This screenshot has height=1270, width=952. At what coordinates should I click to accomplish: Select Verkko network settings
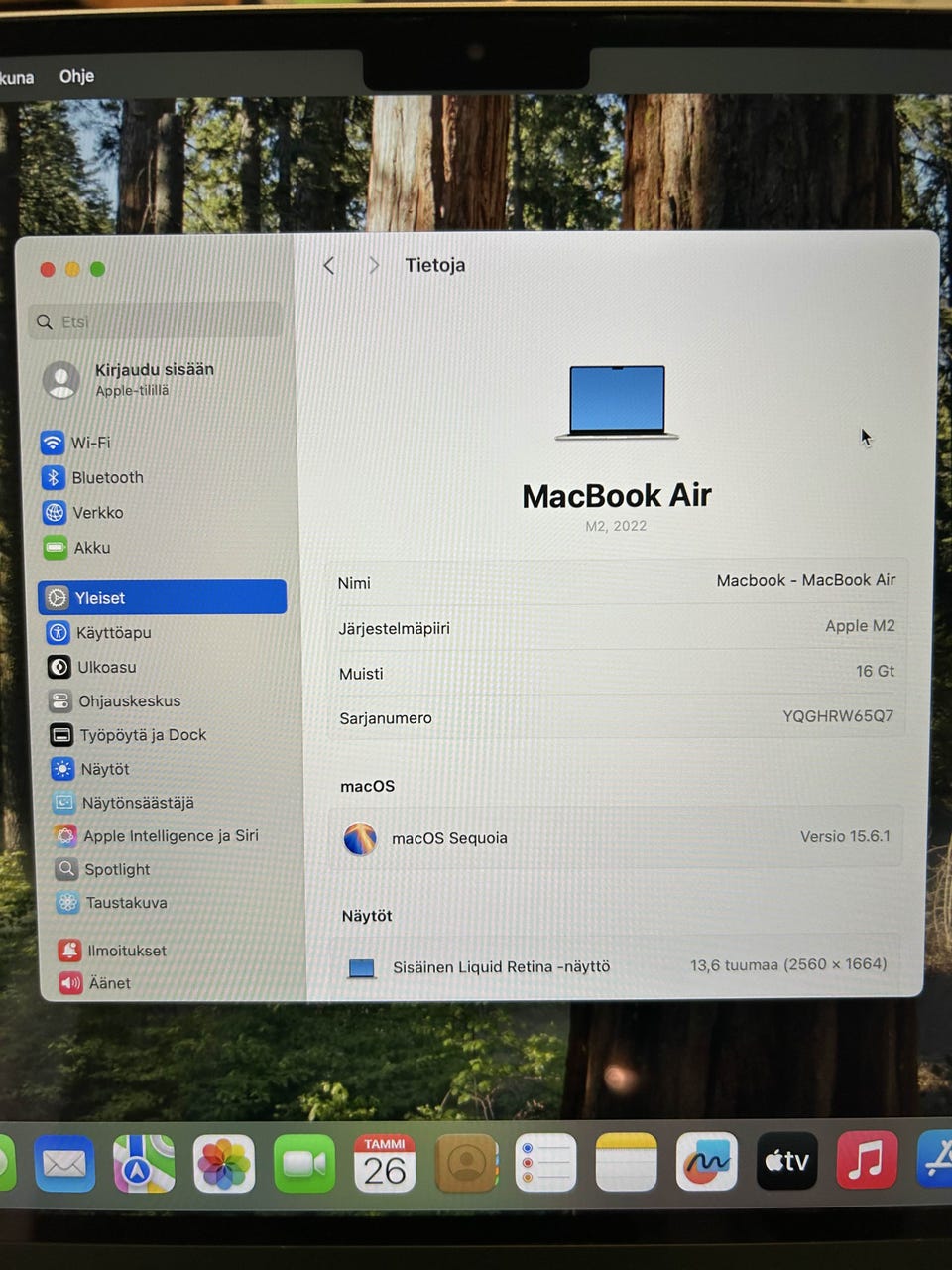coord(83,512)
